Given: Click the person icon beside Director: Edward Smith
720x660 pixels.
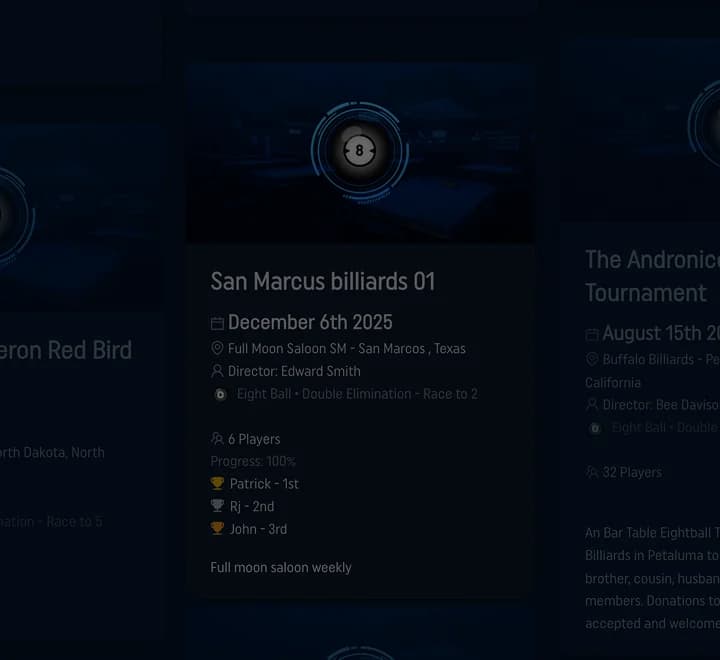Looking at the screenshot, I should (x=217, y=371).
